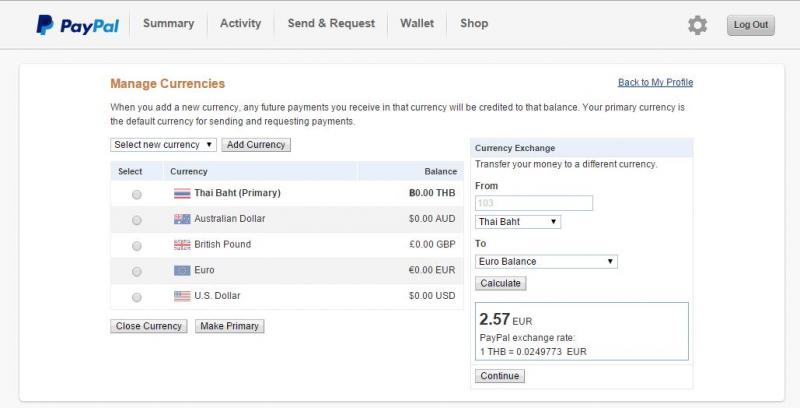Click the Thailand flag icon
The image size is (800, 408).
(x=182, y=193)
